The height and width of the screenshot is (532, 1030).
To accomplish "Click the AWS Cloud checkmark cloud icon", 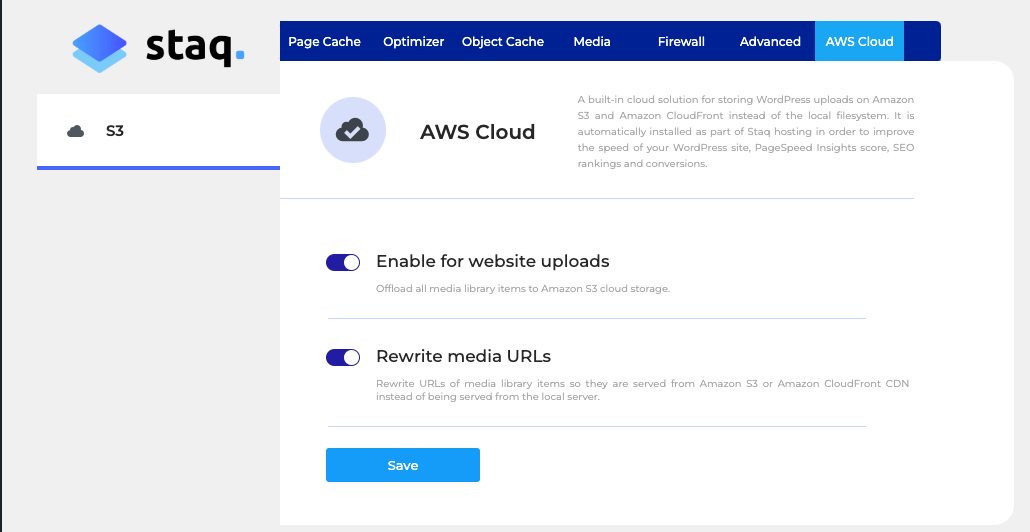I will 352,130.
